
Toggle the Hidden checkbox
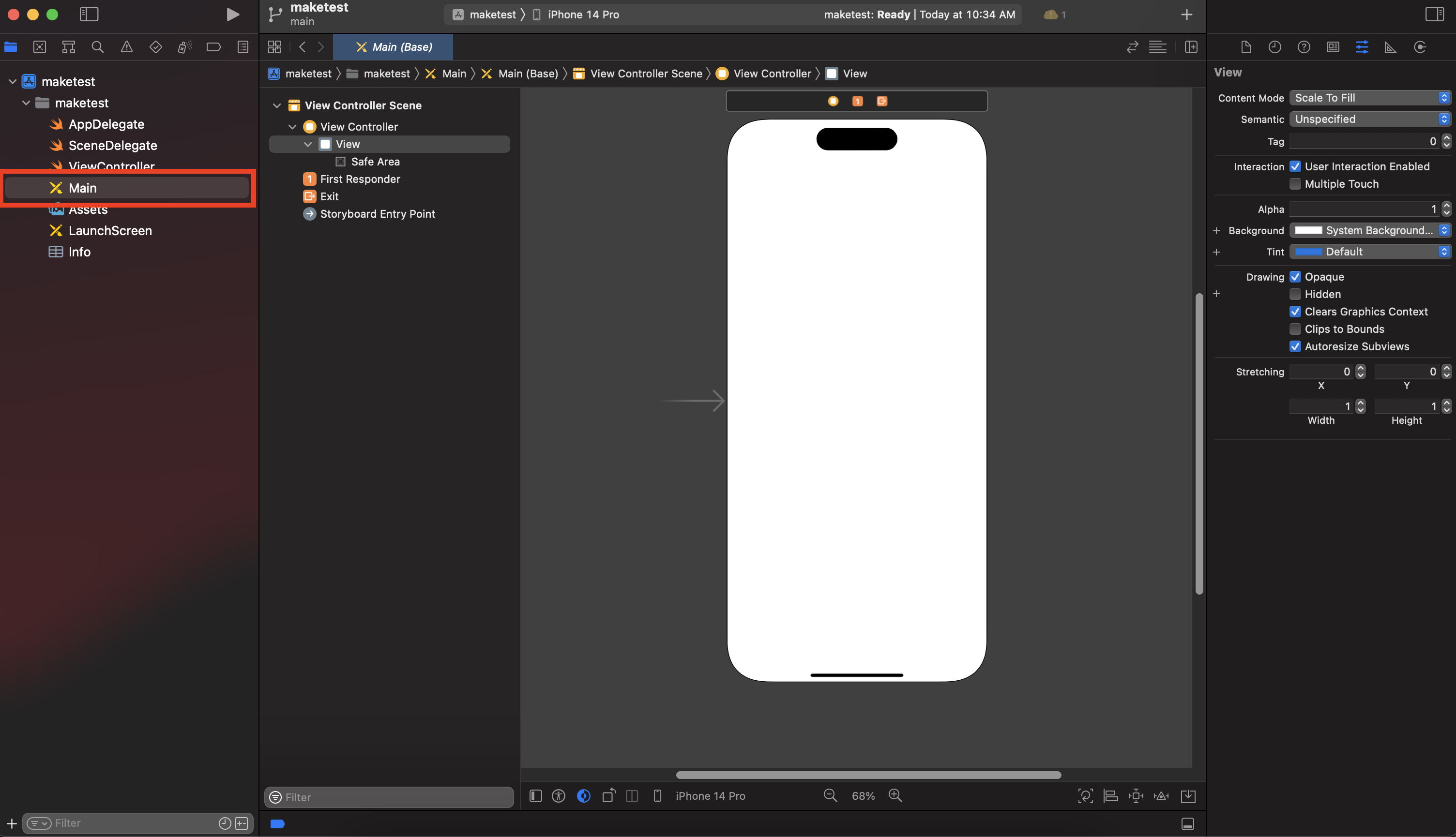coord(1295,294)
